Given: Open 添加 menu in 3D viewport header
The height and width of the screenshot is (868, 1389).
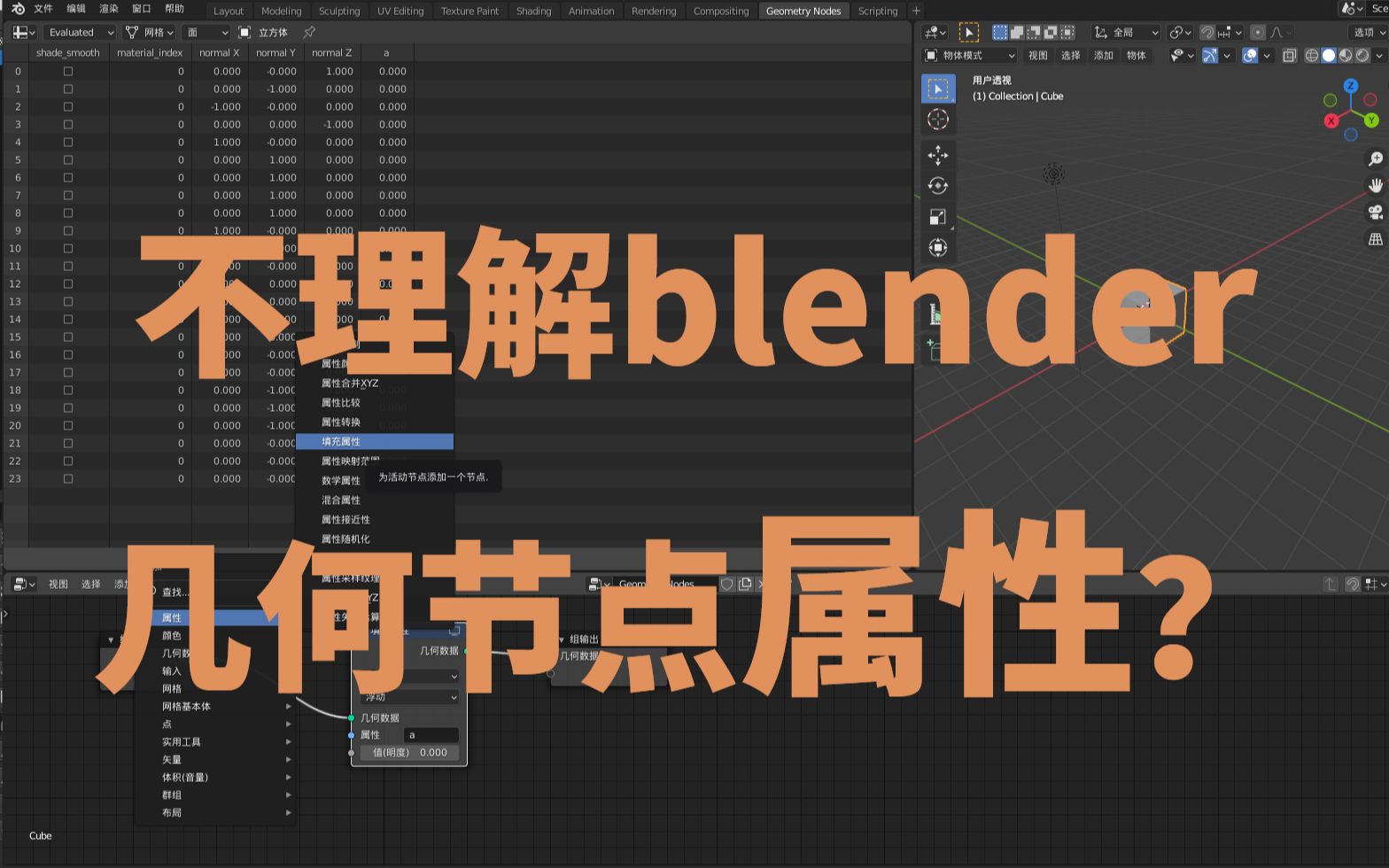Looking at the screenshot, I should tap(1104, 55).
